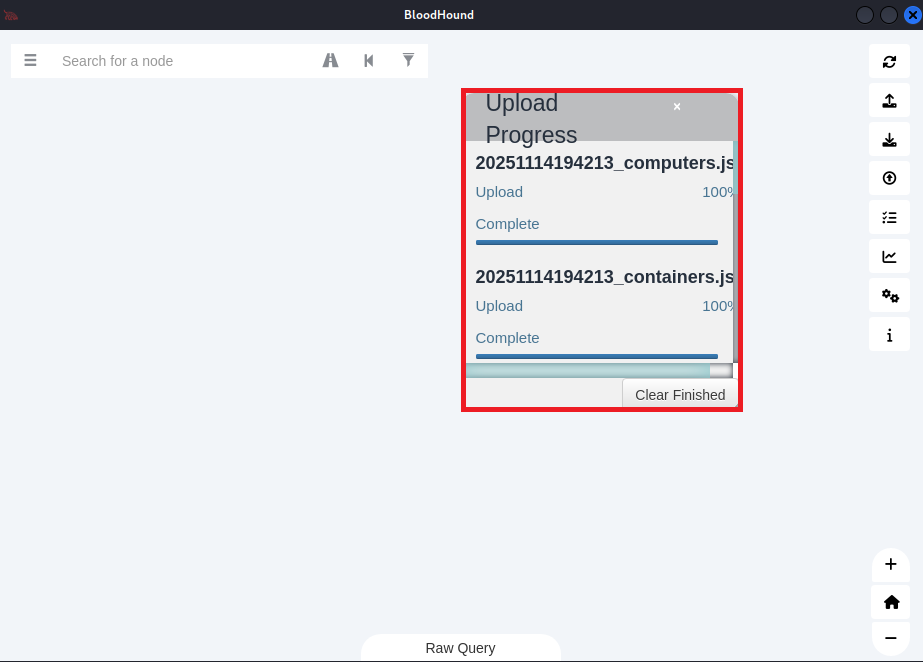Click the Export Graph icon

point(889,101)
